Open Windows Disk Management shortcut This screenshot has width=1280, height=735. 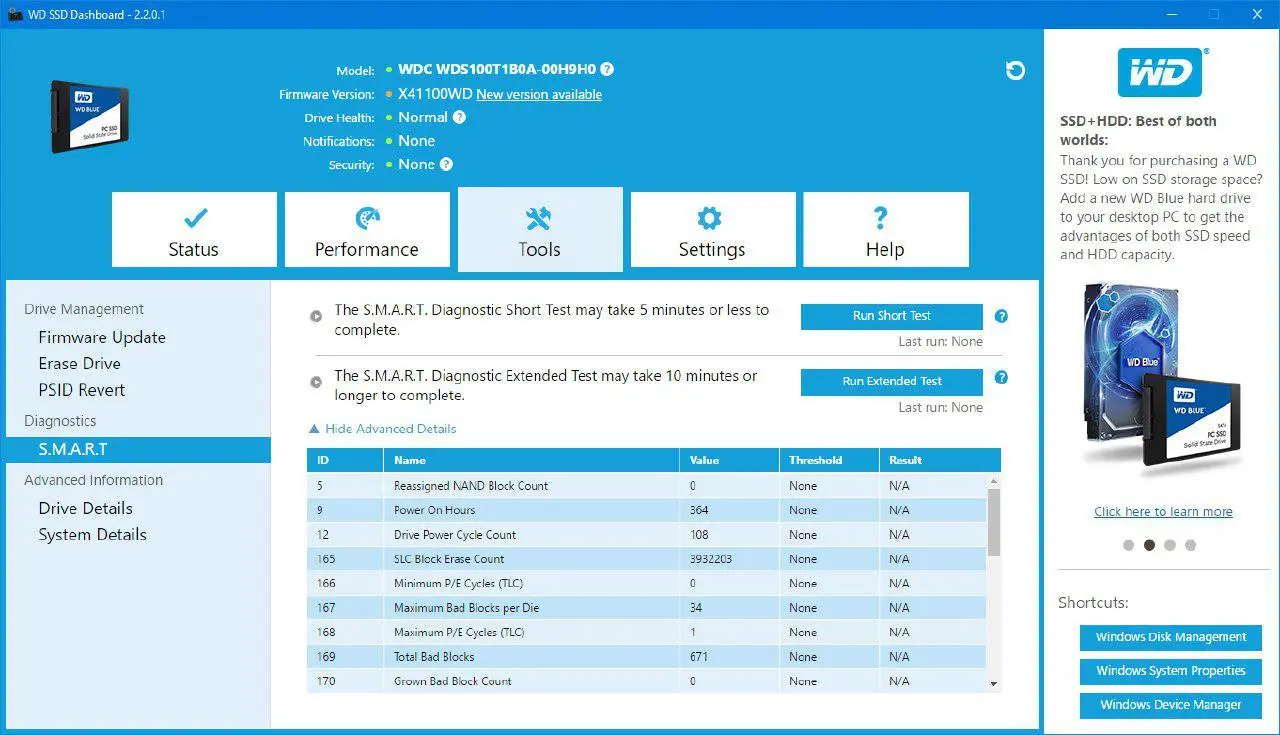click(x=1171, y=638)
